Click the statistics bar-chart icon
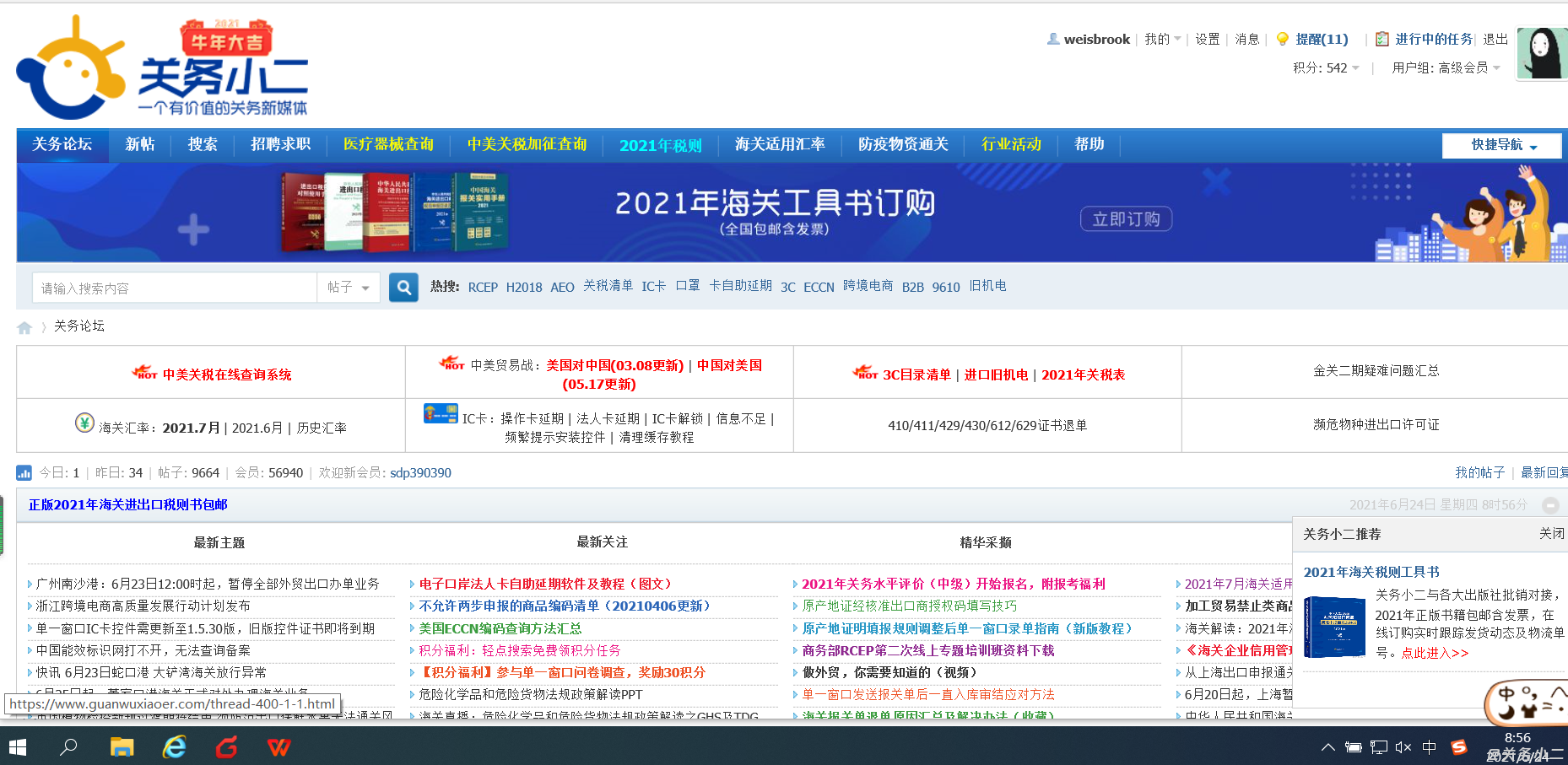The image size is (1568, 765). (x=24, y=473)
